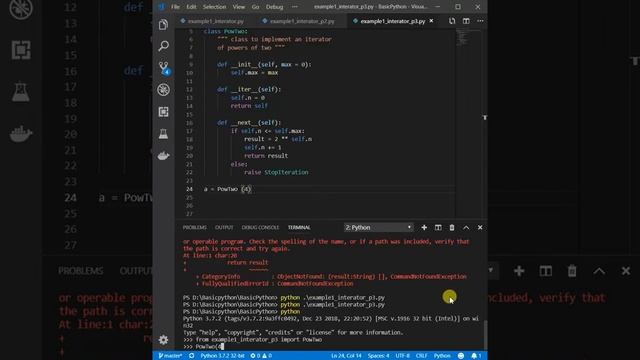This screenshot has width=640, height=360.
Task: Close the terminal panel
Action: coord(480,227)
